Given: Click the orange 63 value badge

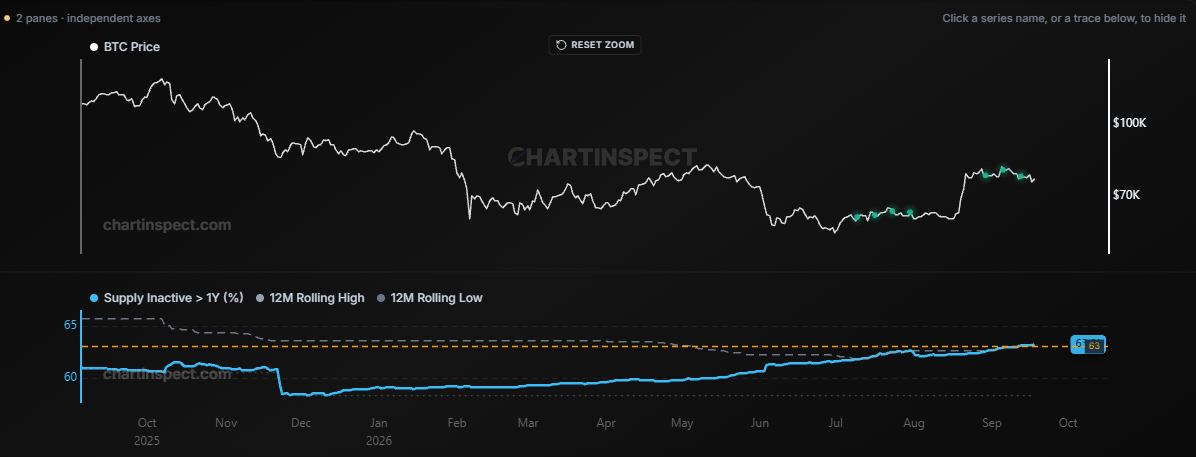Looking at the screenshot, I should [x=1094, y=346].
